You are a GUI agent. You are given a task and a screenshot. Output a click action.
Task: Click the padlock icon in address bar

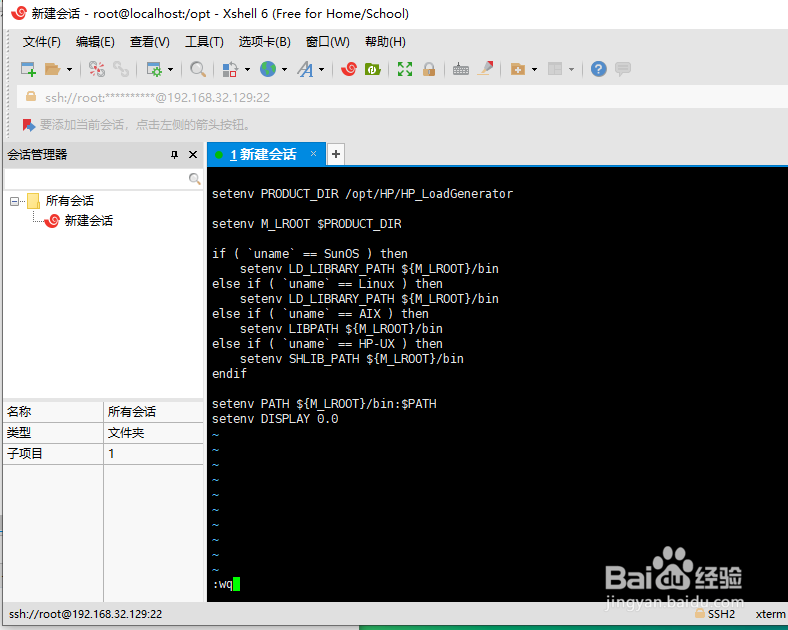31,96
